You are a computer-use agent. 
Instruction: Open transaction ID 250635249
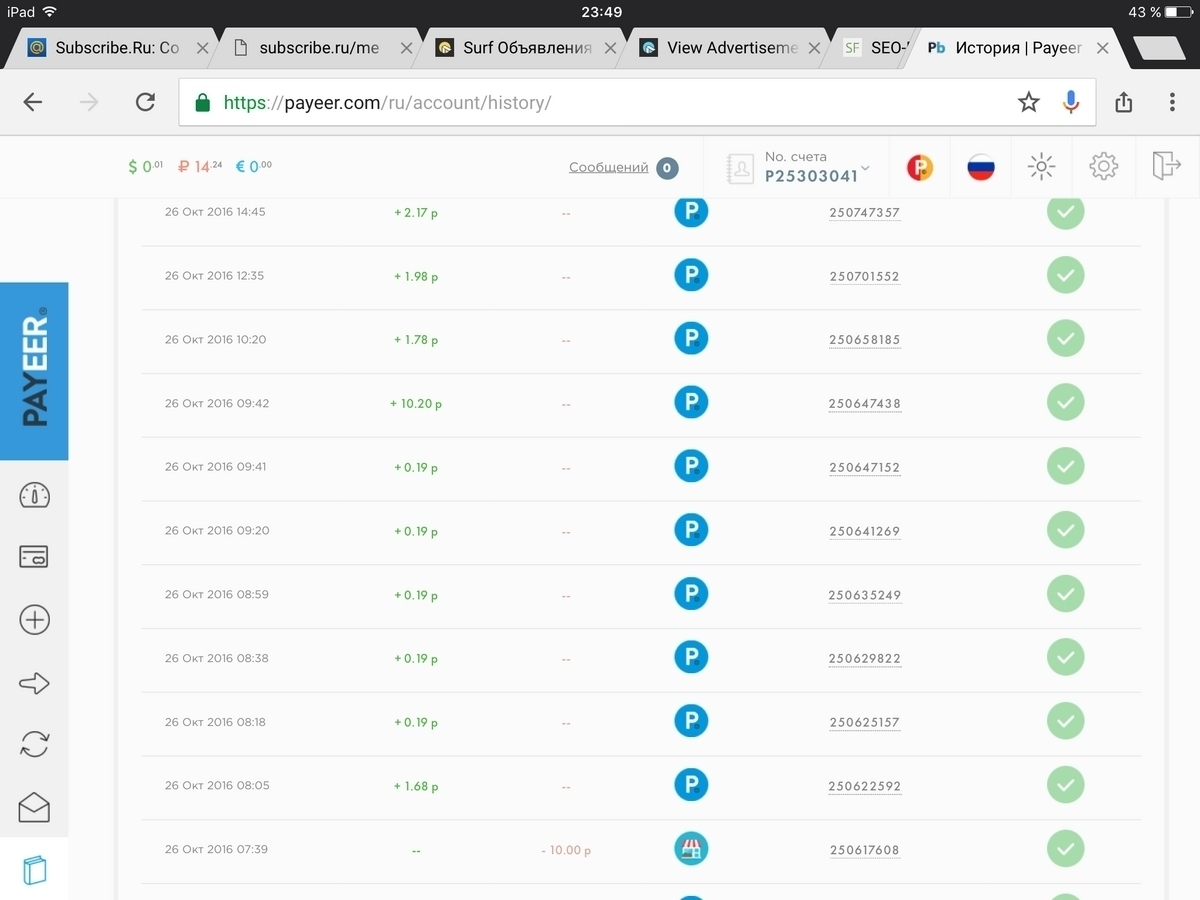[x=865, y=595]
